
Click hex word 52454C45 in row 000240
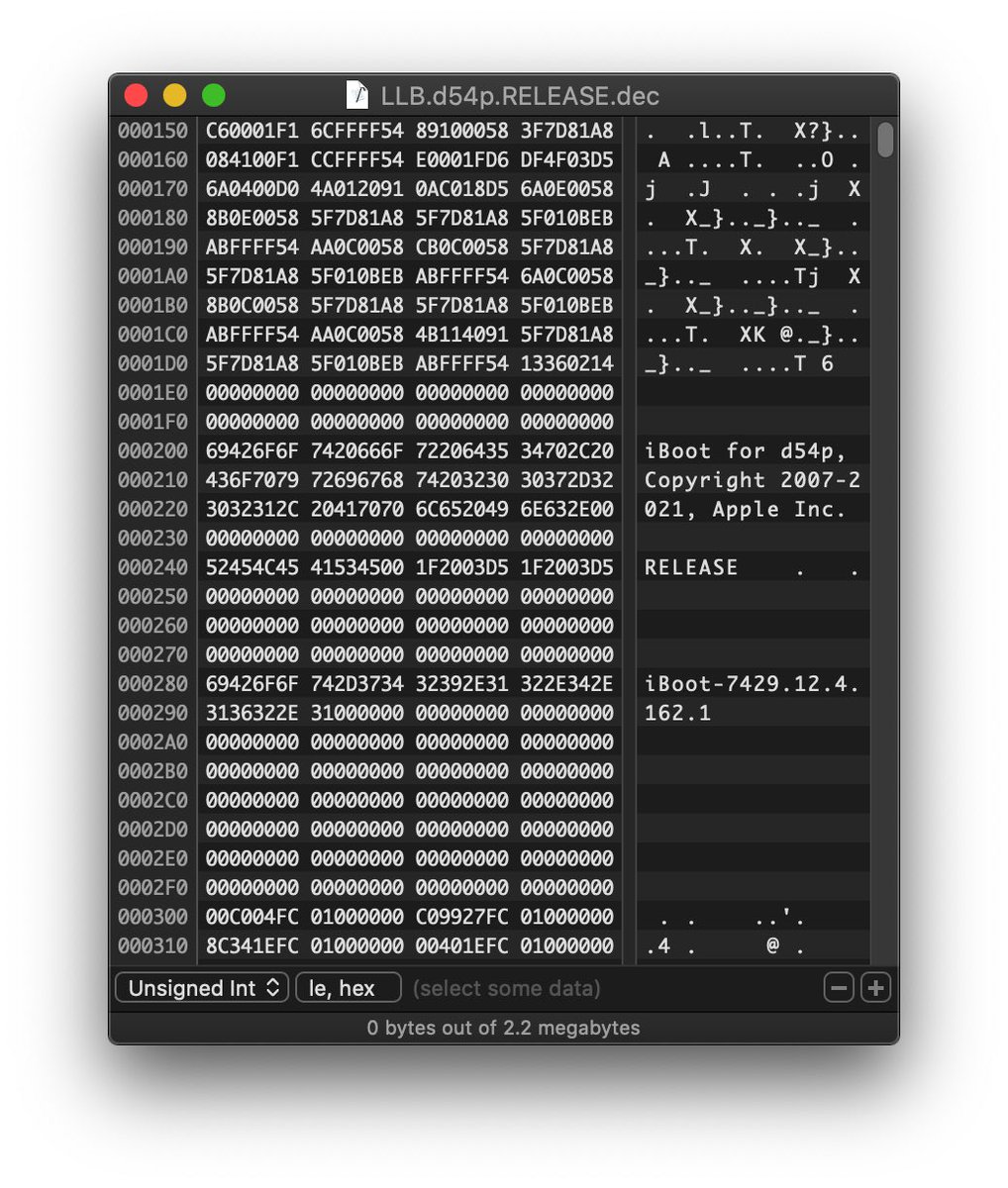click(x=252, y=568)
